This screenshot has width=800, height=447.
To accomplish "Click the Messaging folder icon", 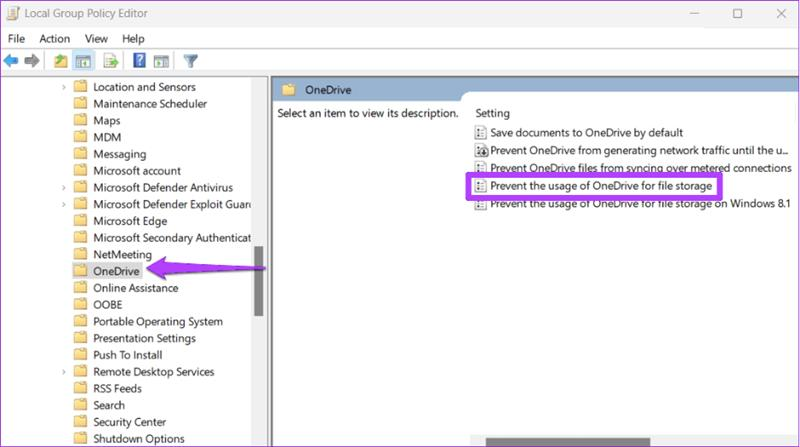I will (80, 154).
